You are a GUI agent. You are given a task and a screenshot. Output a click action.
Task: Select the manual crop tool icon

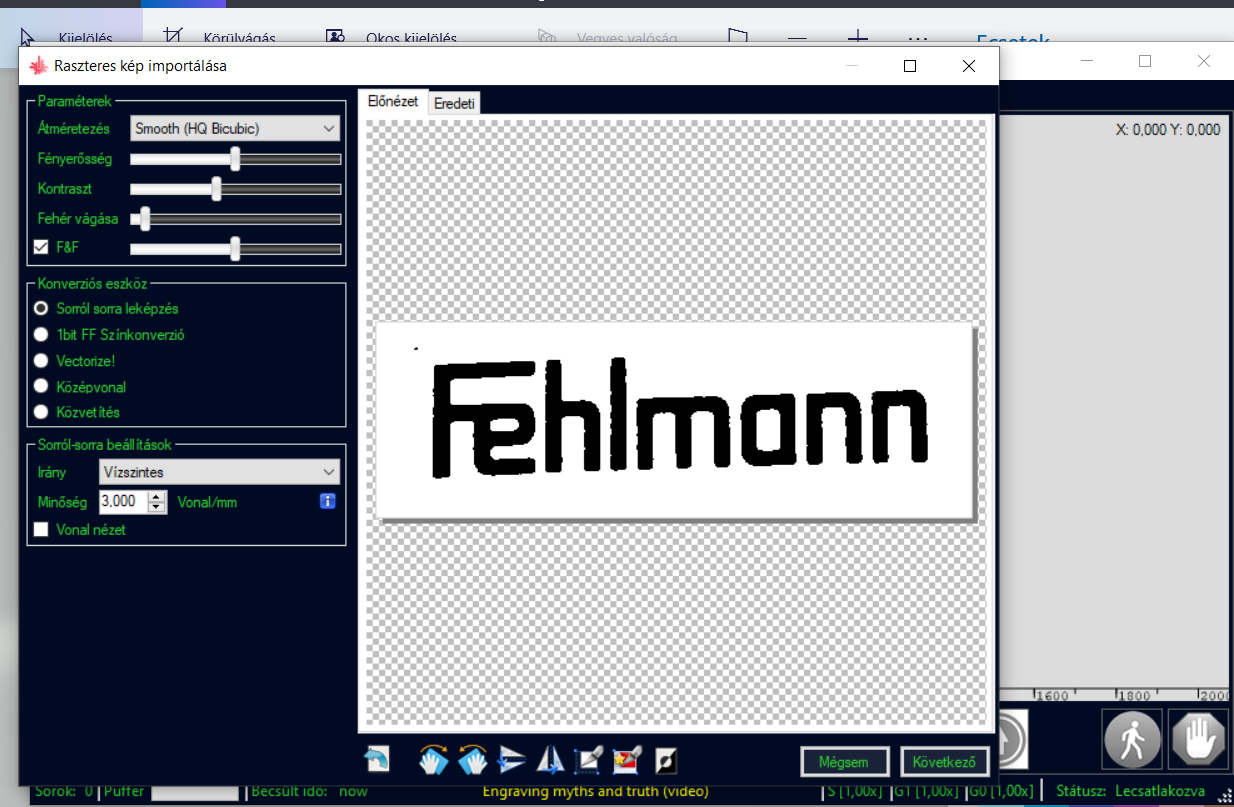click(588, 761)
